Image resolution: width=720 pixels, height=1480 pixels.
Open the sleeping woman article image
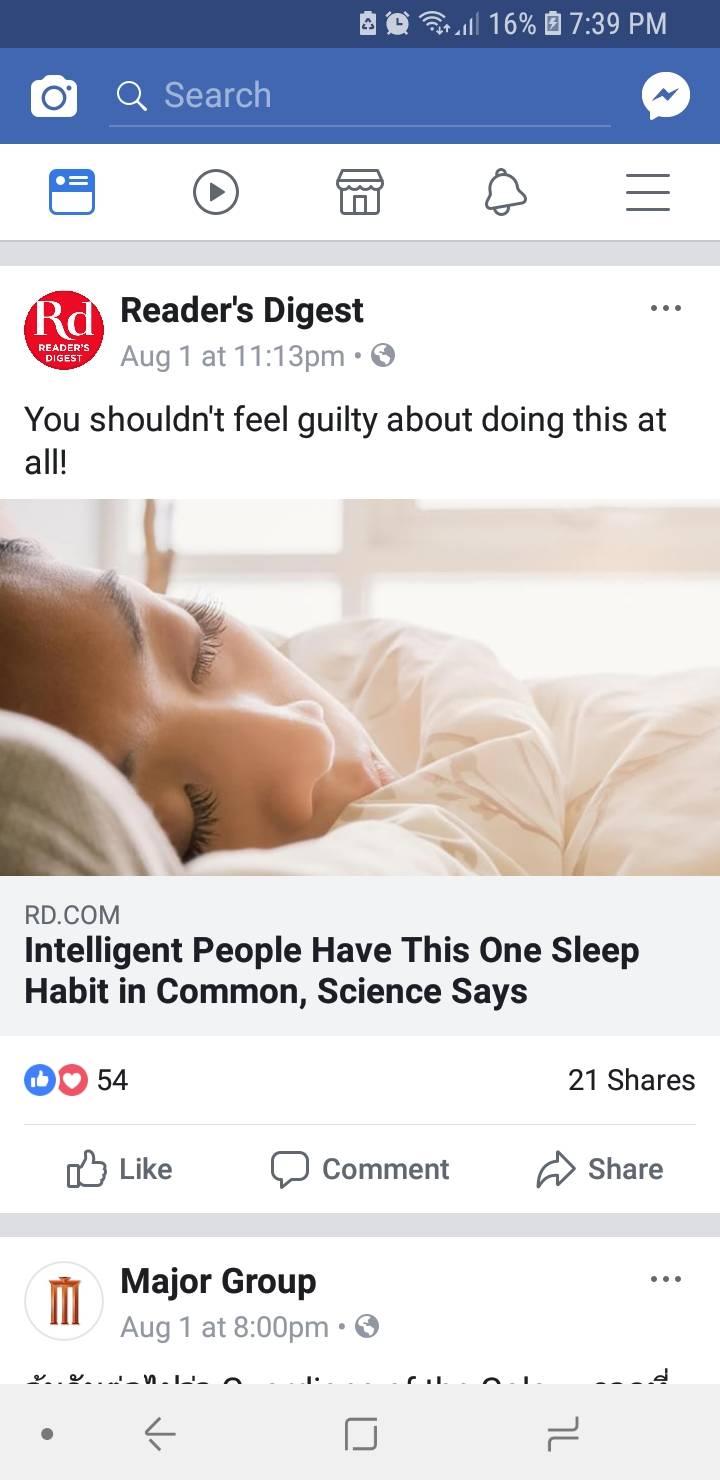[360, 687]
